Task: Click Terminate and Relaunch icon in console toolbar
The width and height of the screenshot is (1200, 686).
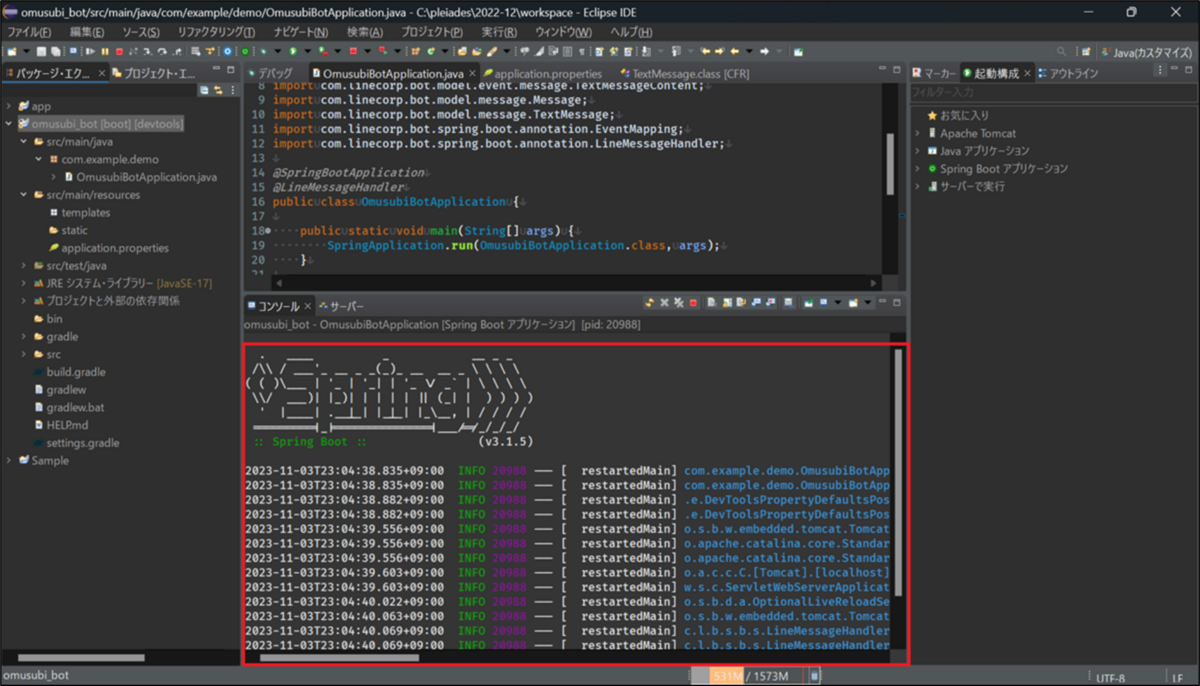Action: click(x=650, y=302)
